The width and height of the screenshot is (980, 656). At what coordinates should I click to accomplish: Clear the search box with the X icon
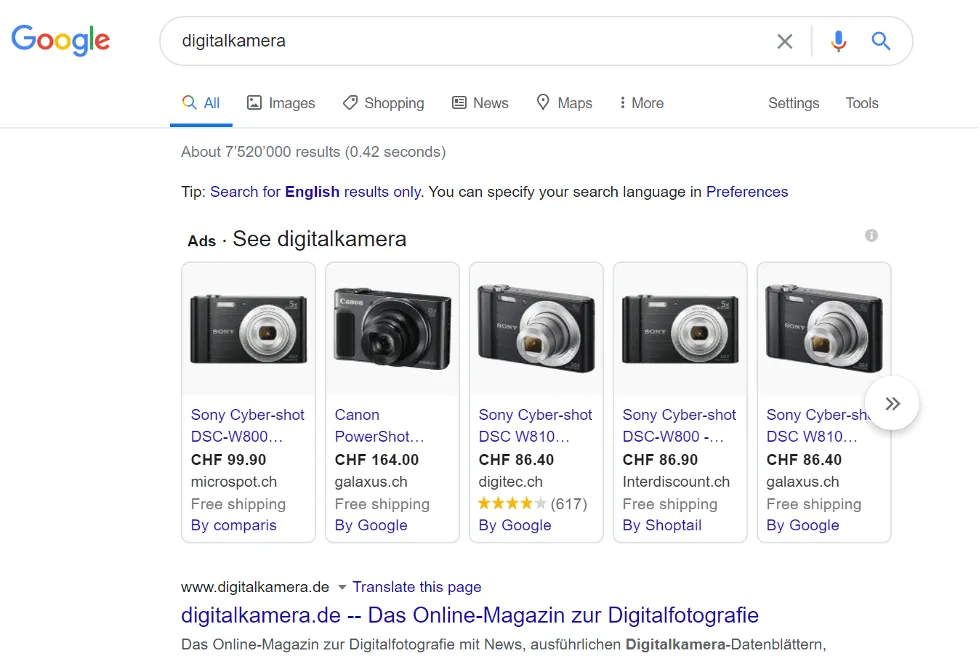(784, 41)
